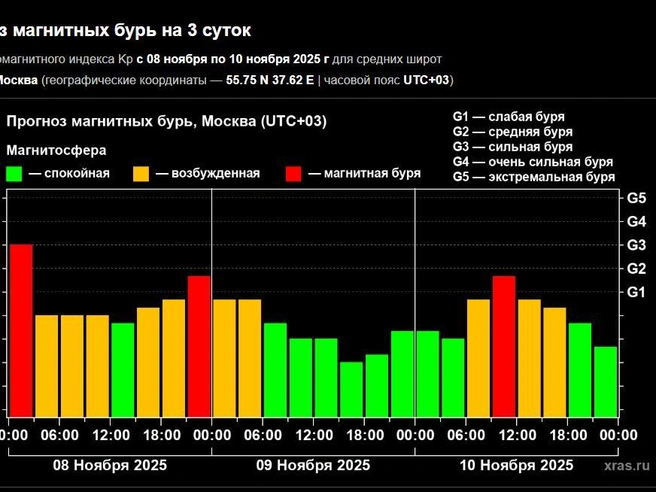
Task: Click the 'xras.ru' source label
Action: click(x=627, y=465)
